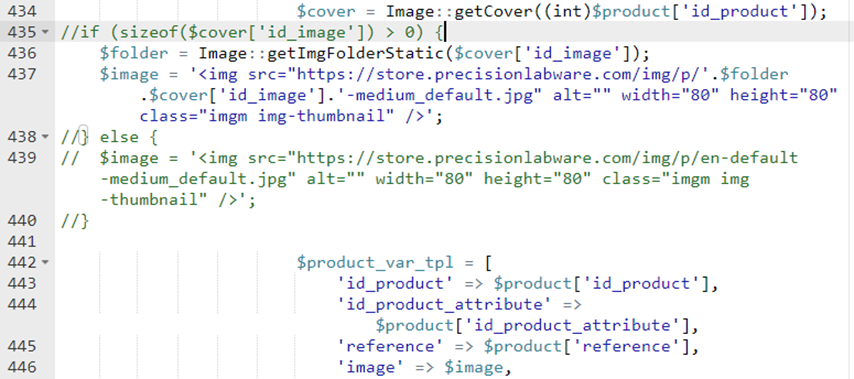854x379 pixels.
Task: Click 'reference' array key on line 445
Action: [390, 347]
